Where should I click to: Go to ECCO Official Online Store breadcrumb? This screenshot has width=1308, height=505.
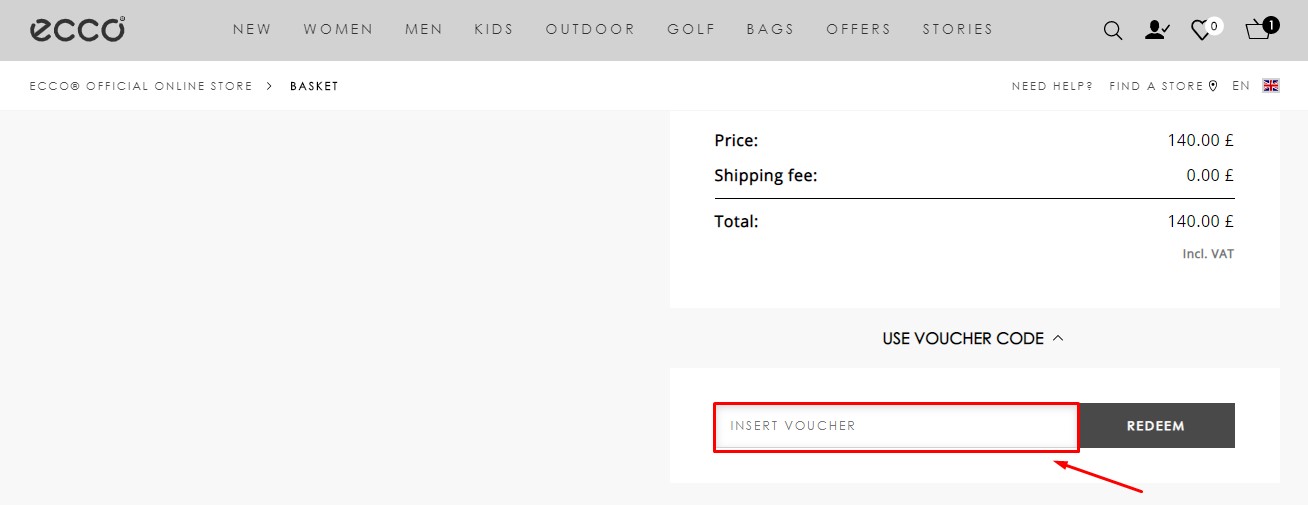[141, 86]
